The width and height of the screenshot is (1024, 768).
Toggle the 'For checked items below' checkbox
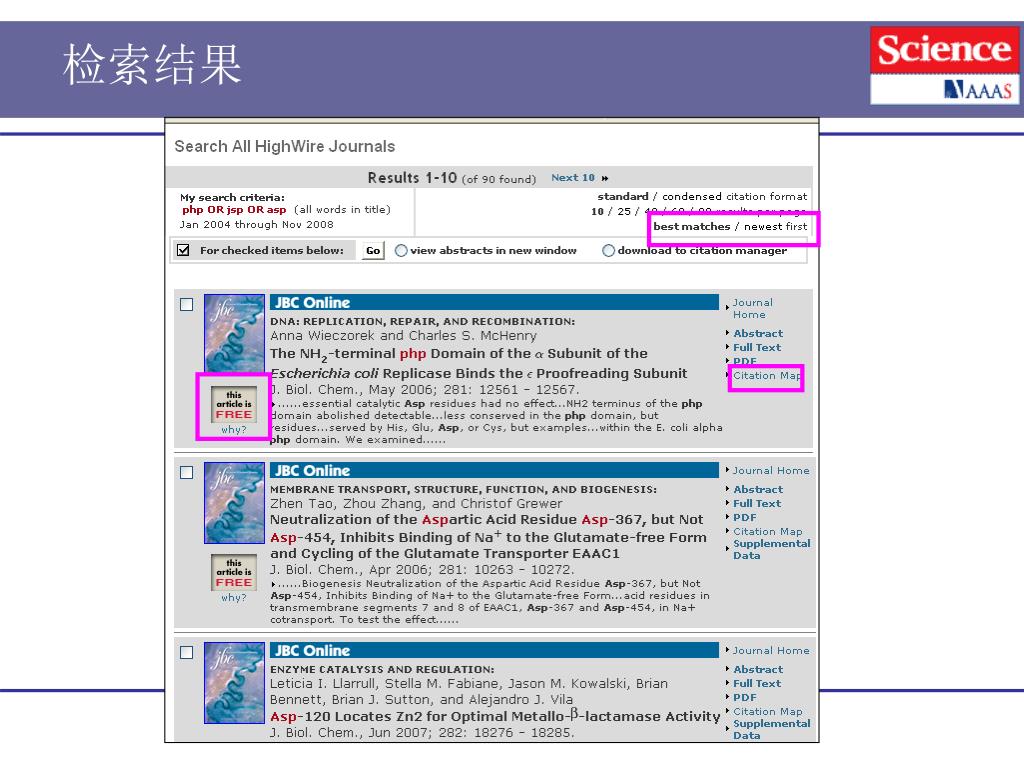[184, 250]
